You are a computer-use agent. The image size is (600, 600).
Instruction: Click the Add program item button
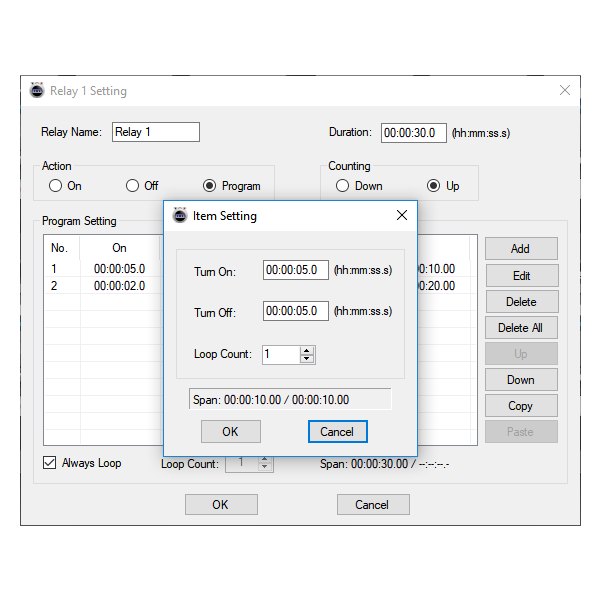[x=521, y=249]
